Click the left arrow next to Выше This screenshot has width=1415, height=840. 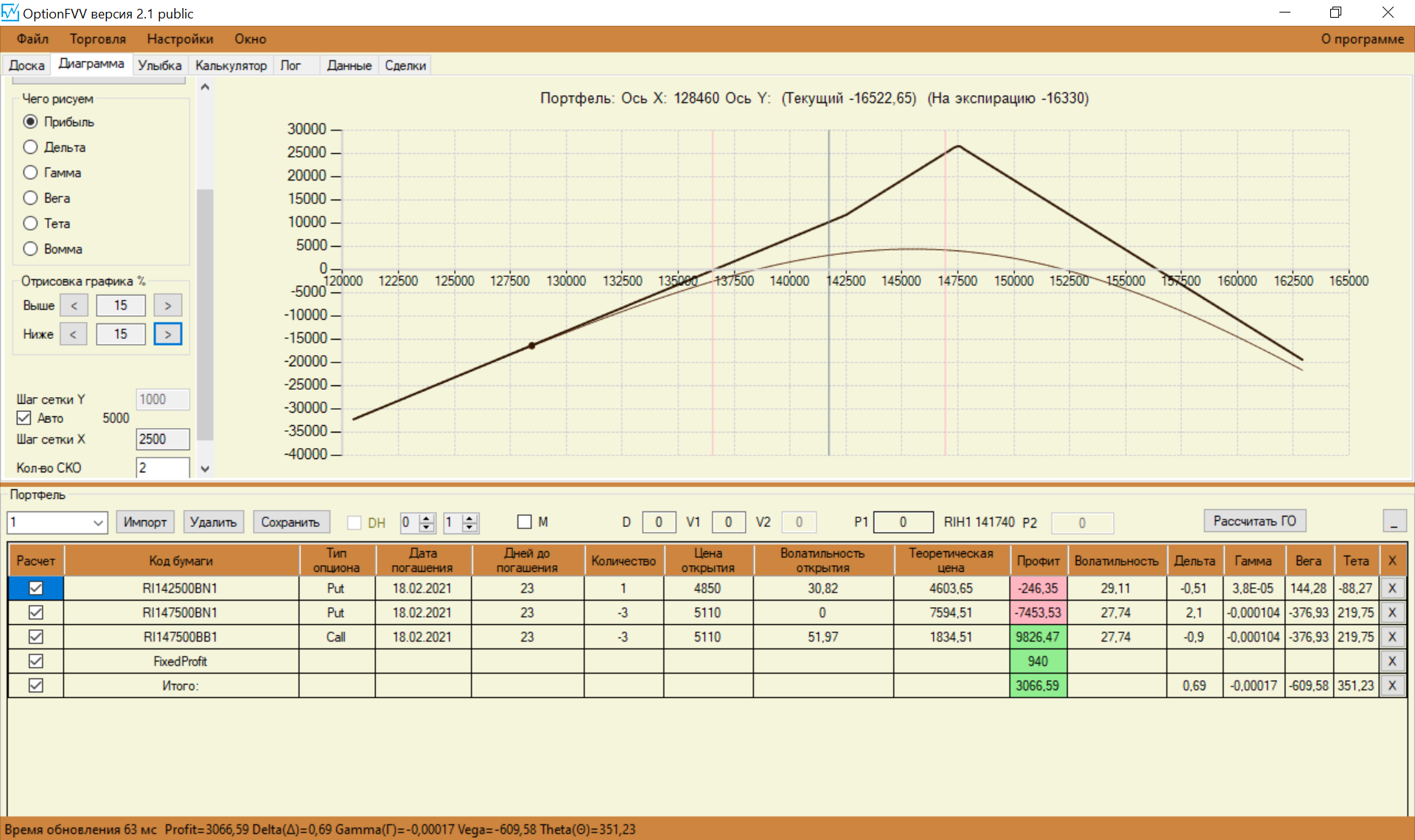pos(74,305)
